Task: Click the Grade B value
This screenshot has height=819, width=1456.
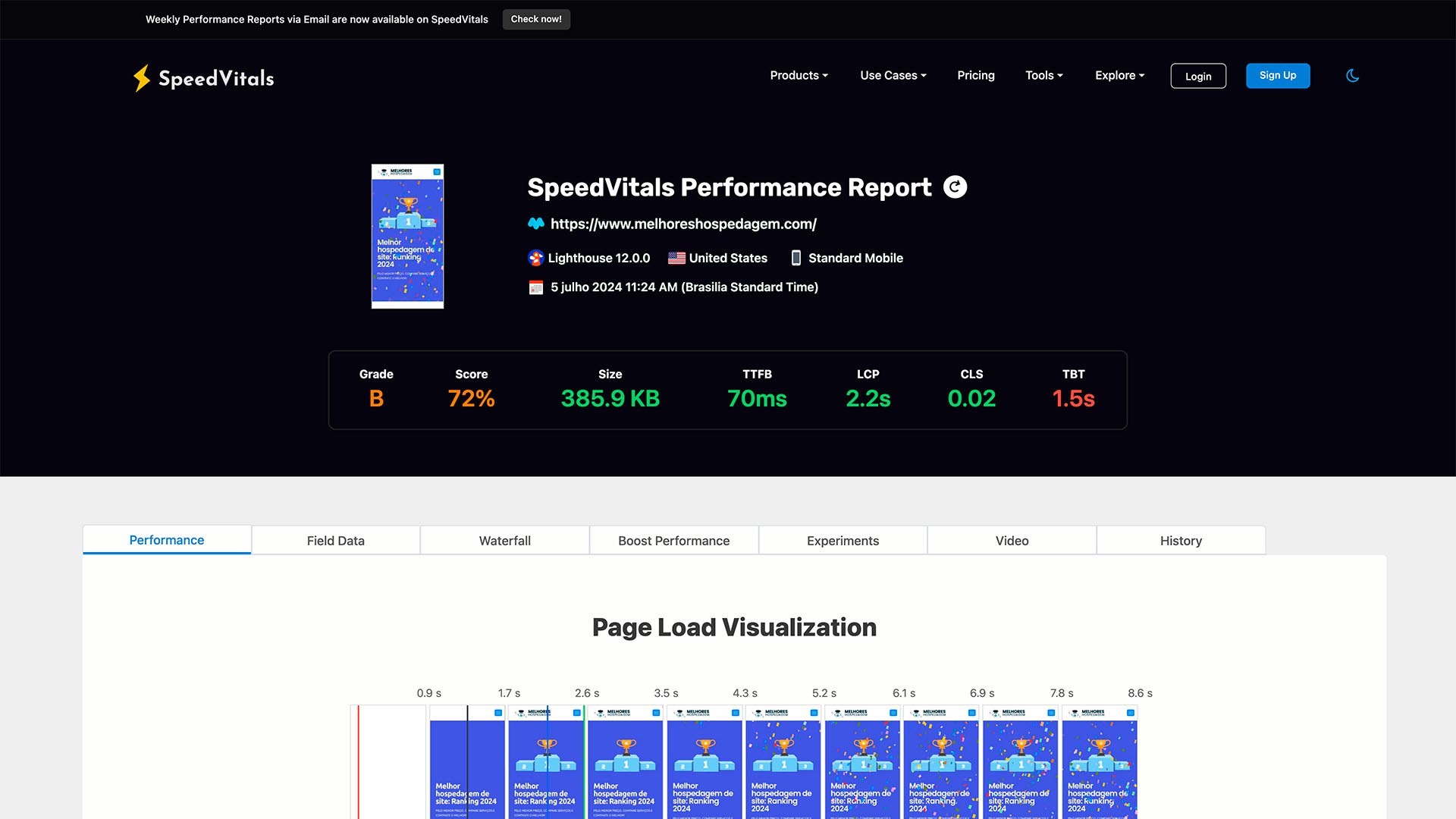Action: (376, 399)
